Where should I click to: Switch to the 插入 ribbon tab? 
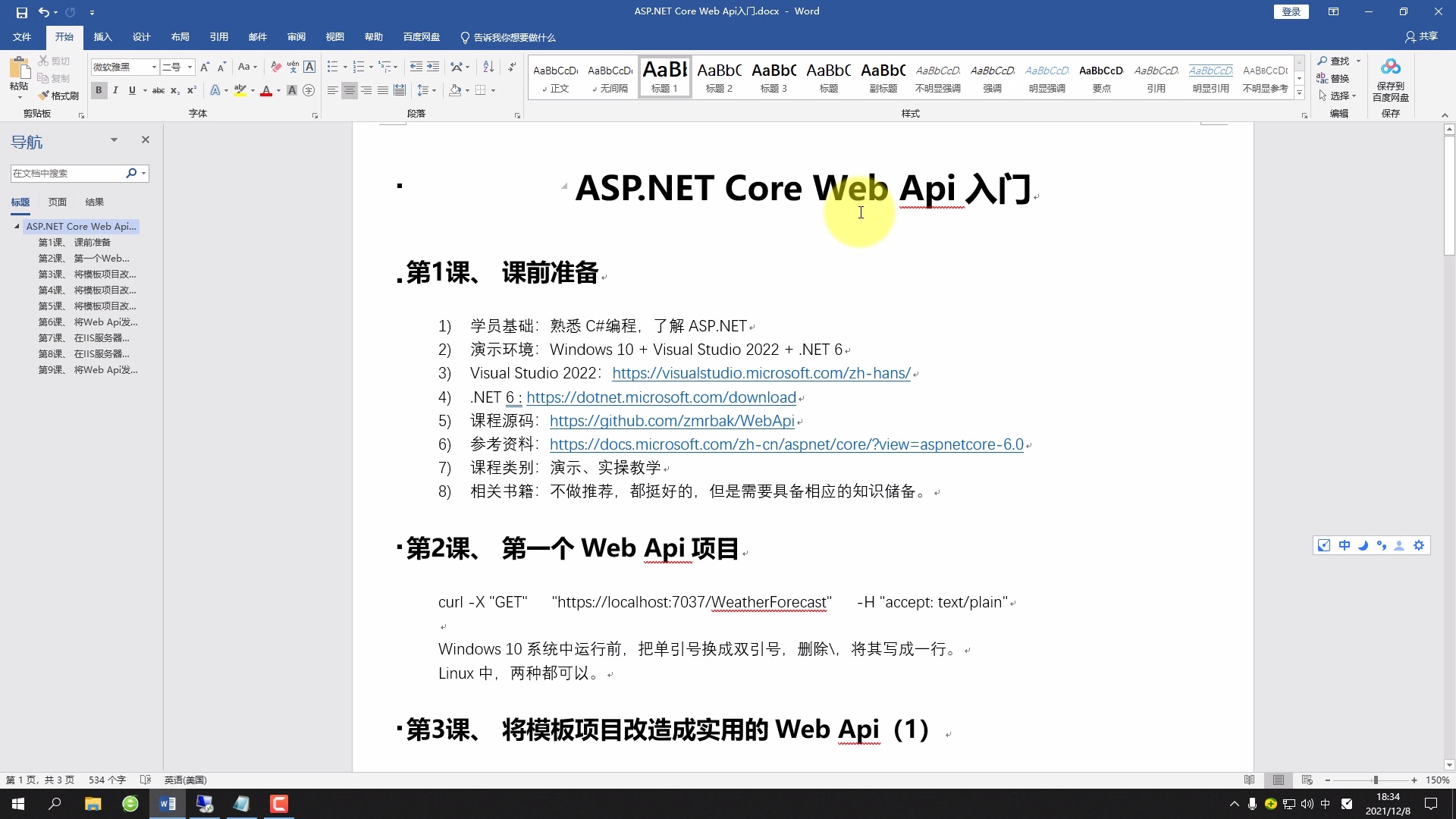[102, 36]
